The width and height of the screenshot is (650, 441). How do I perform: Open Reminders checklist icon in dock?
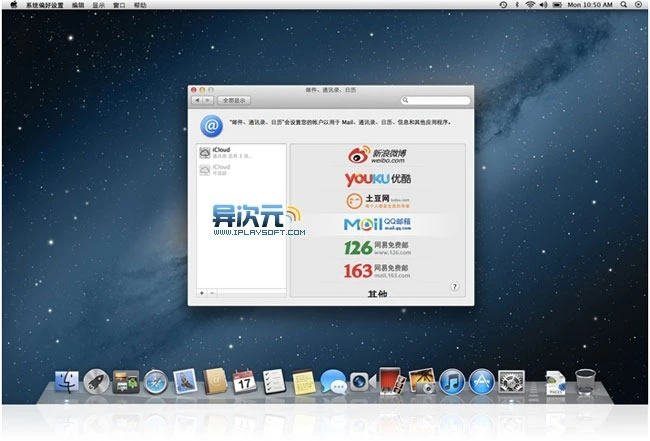point(274,382)
